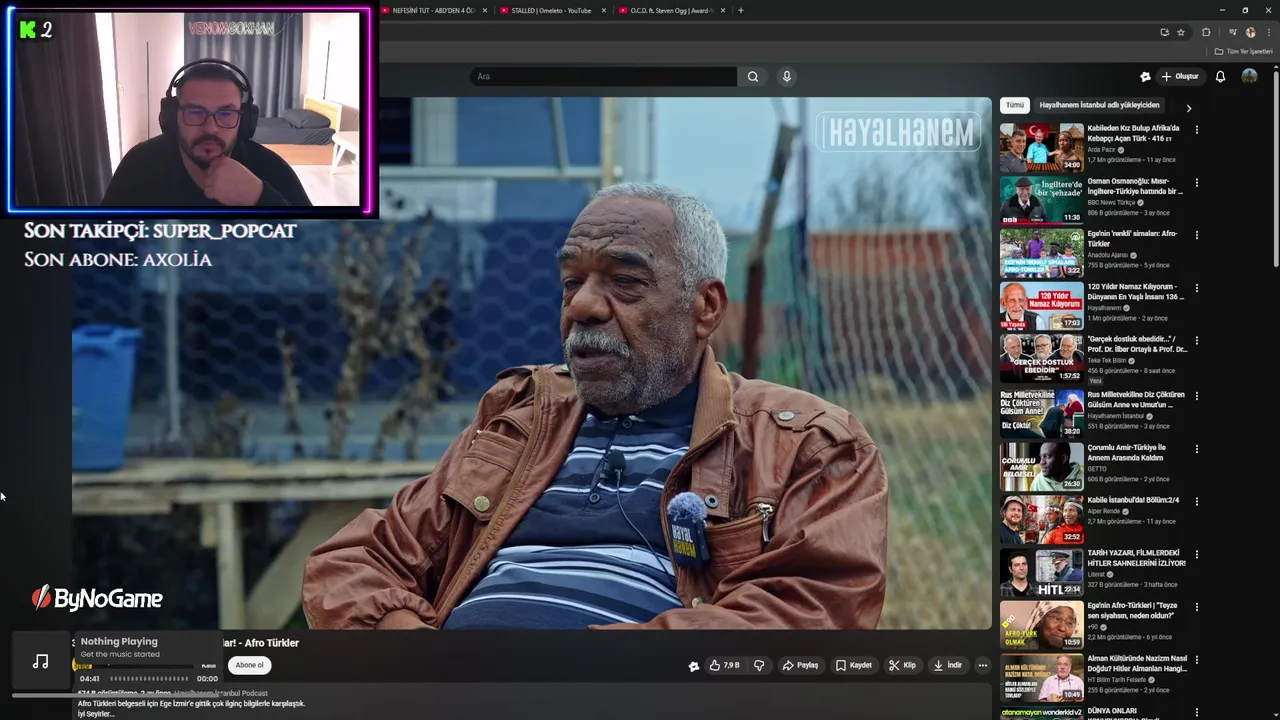Image resolution: width=1280 pixels, height=720 pixels.
Task: Save the video with Kaydet
Action: click(854, 665)
